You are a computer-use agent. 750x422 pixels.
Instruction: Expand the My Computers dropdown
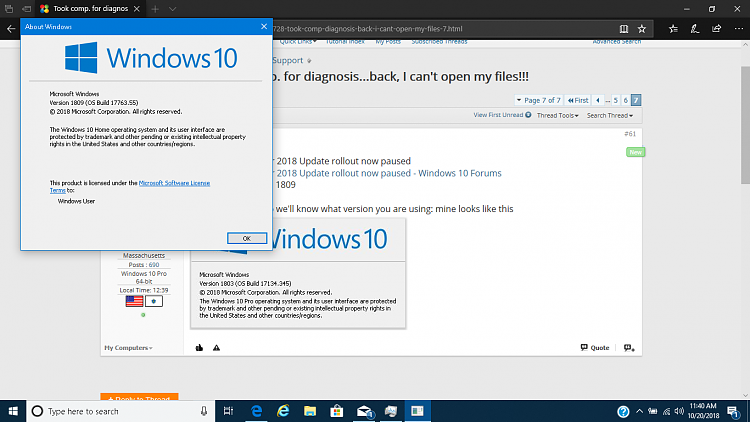pos(128,348)
